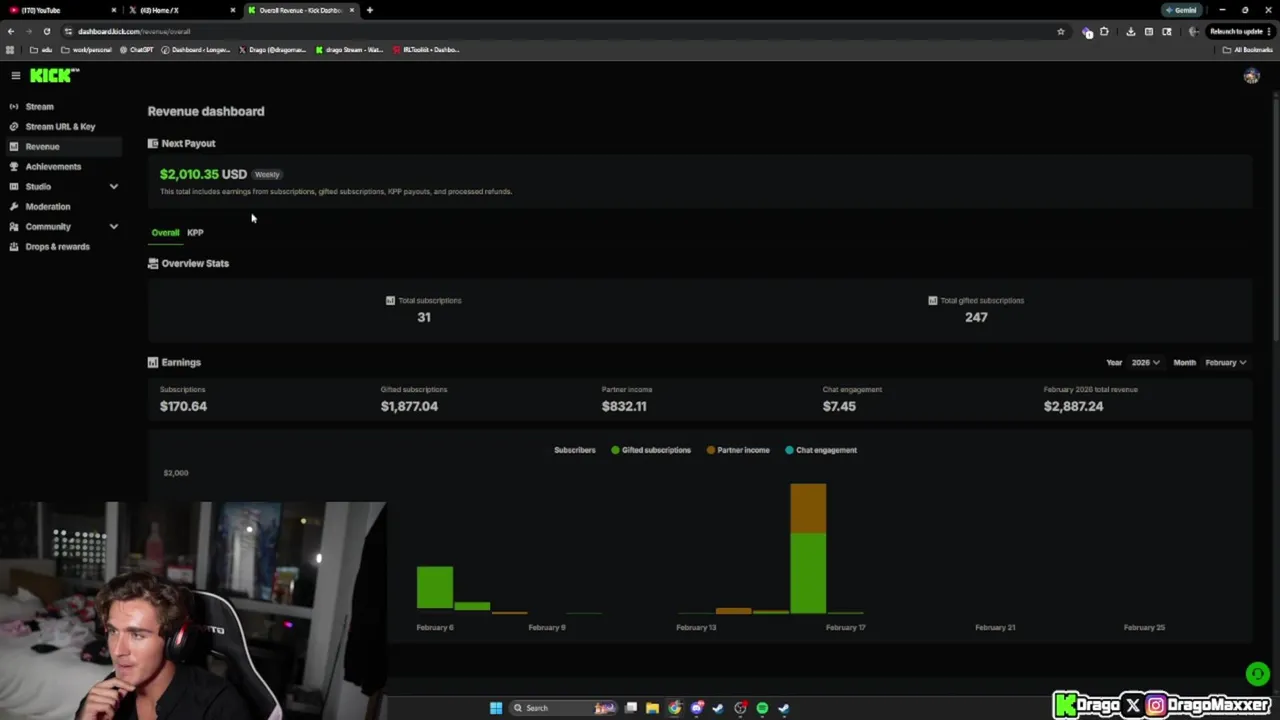Click the Subscriptions earnings $170.64
This screenshot has width=1280, height=720.
point(183,406)
